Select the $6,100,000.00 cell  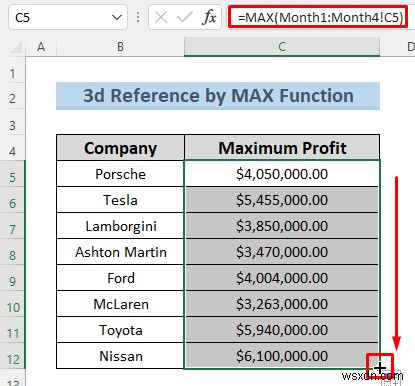tap(282, 356)
